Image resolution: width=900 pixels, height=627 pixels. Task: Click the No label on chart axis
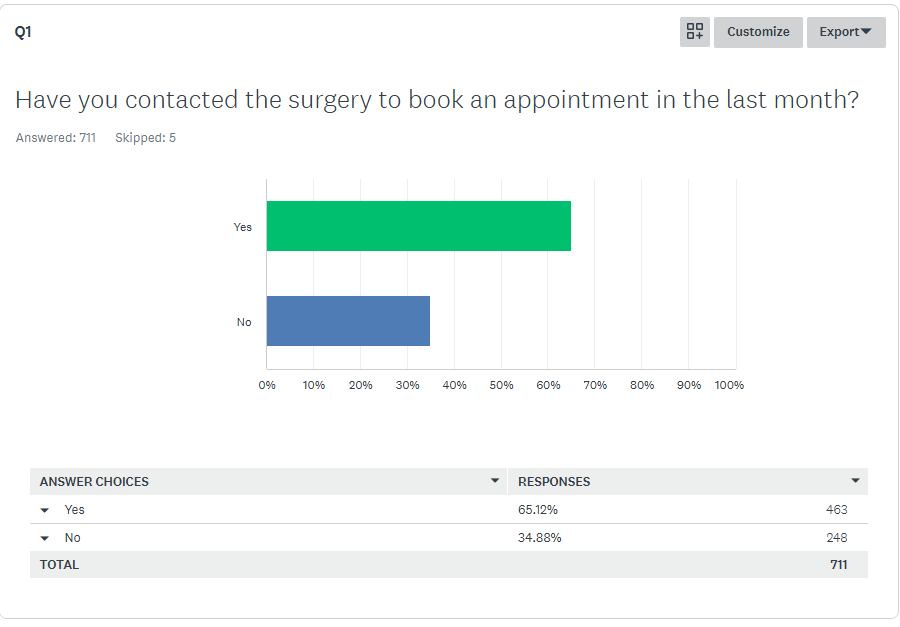coord(244,322)
